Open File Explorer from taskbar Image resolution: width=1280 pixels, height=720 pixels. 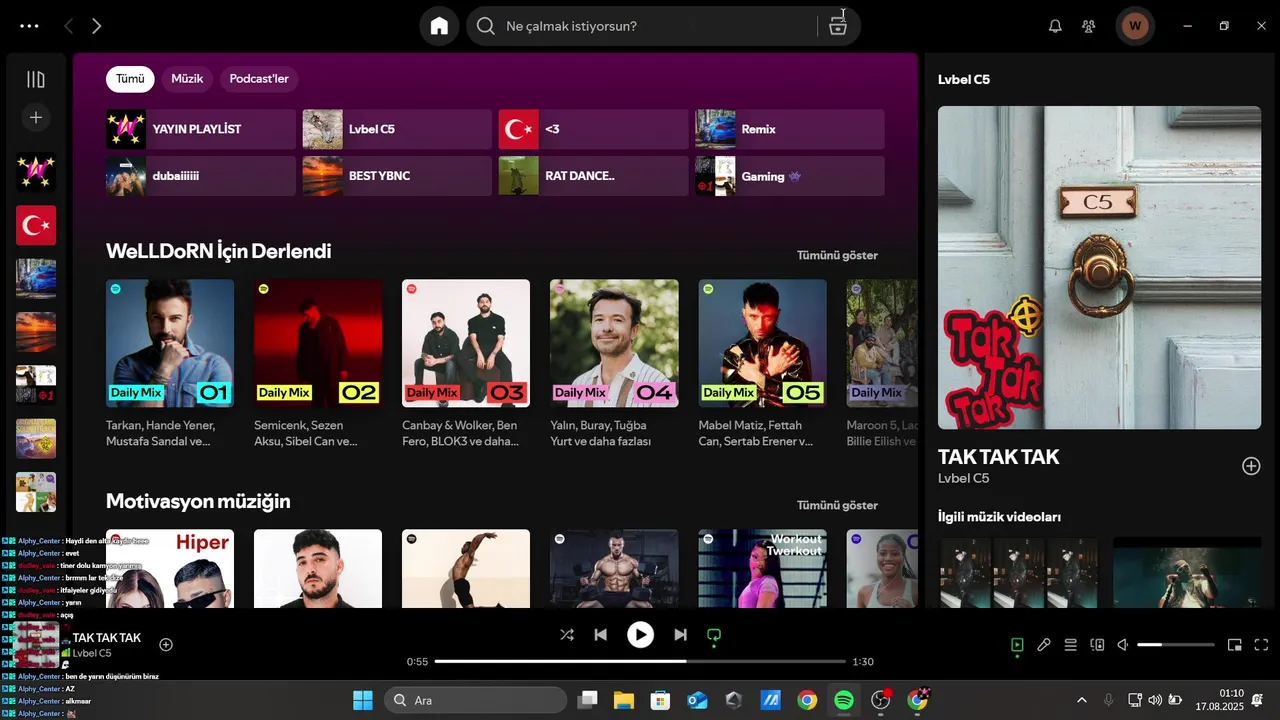point(624,700)
